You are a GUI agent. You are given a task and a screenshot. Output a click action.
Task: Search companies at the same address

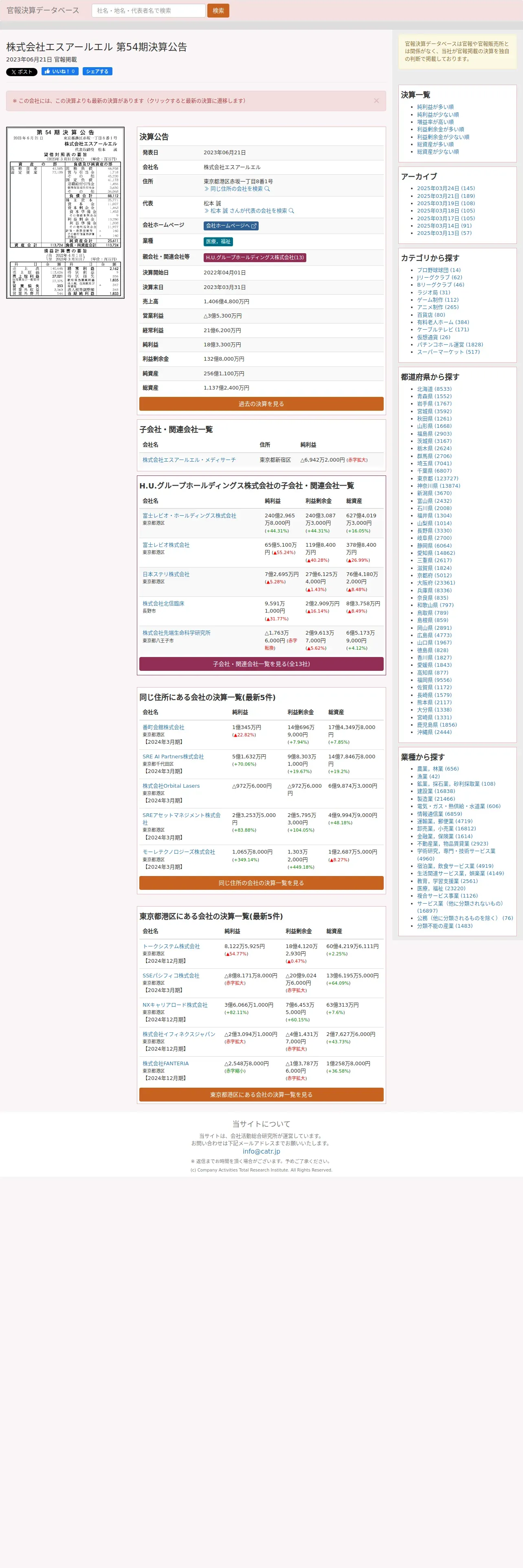pos(237,189)
